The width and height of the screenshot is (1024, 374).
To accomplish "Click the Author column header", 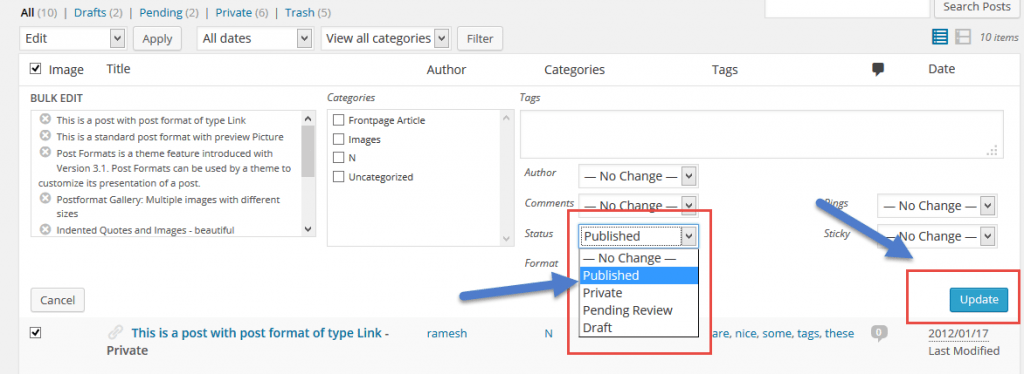I will 446,69.
